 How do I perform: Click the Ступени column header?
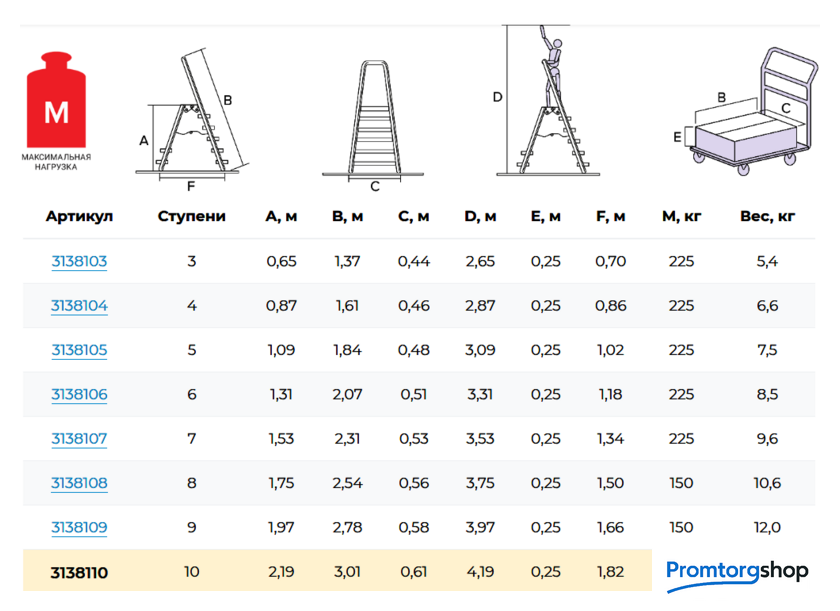[192, 216]
